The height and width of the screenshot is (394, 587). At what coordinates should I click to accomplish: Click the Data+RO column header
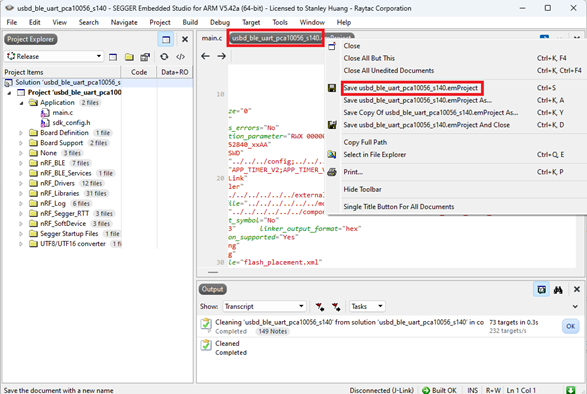click(x=174, y=72)
